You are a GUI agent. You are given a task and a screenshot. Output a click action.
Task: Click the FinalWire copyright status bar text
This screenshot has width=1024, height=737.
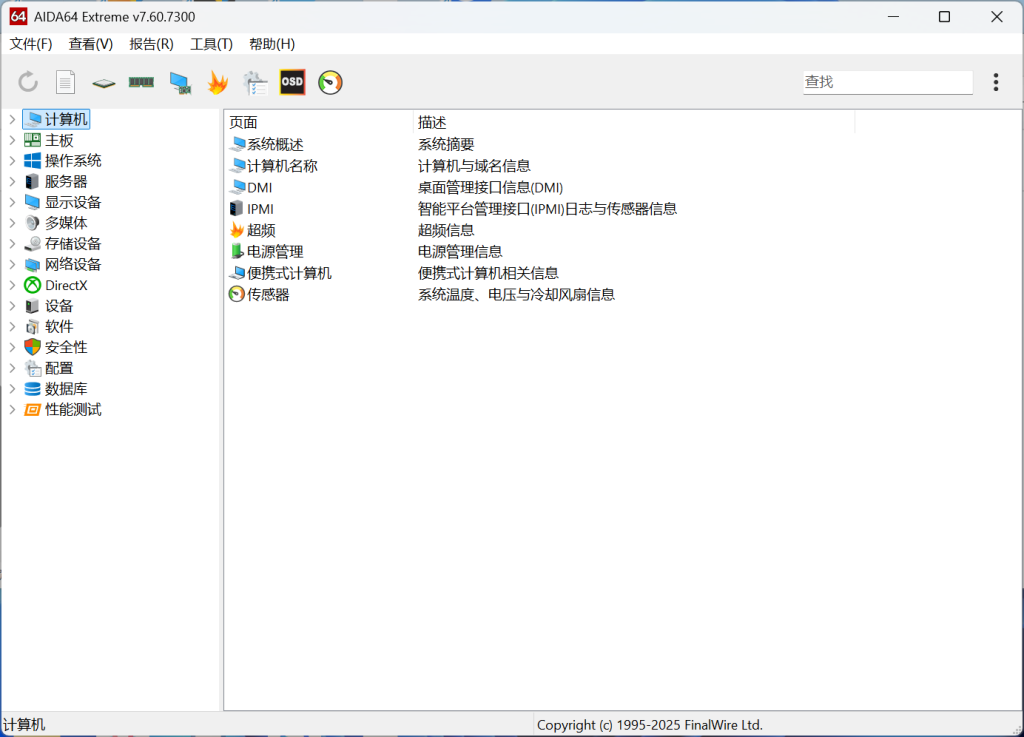click(650, 725)
